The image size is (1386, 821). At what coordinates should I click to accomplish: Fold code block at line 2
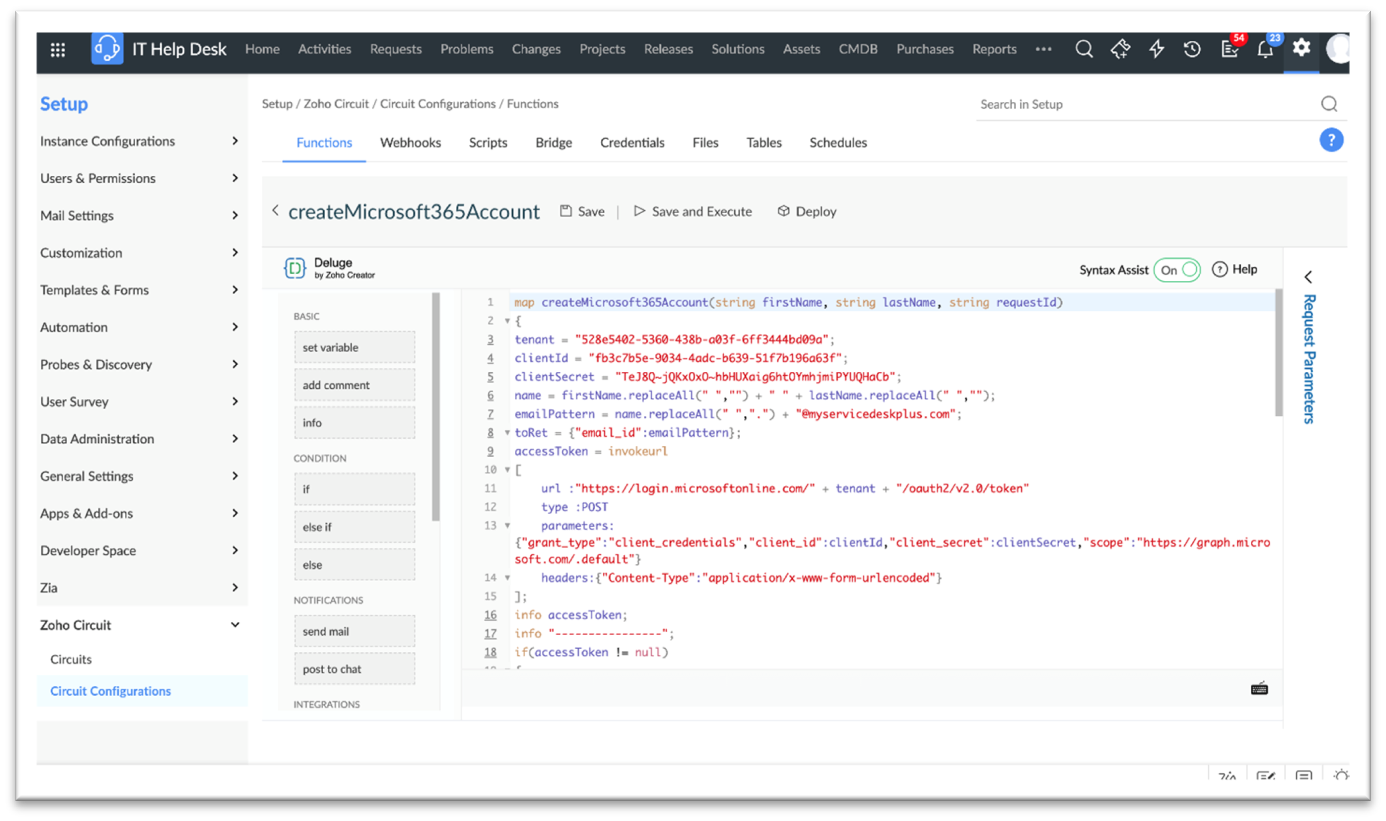point(507,321)
